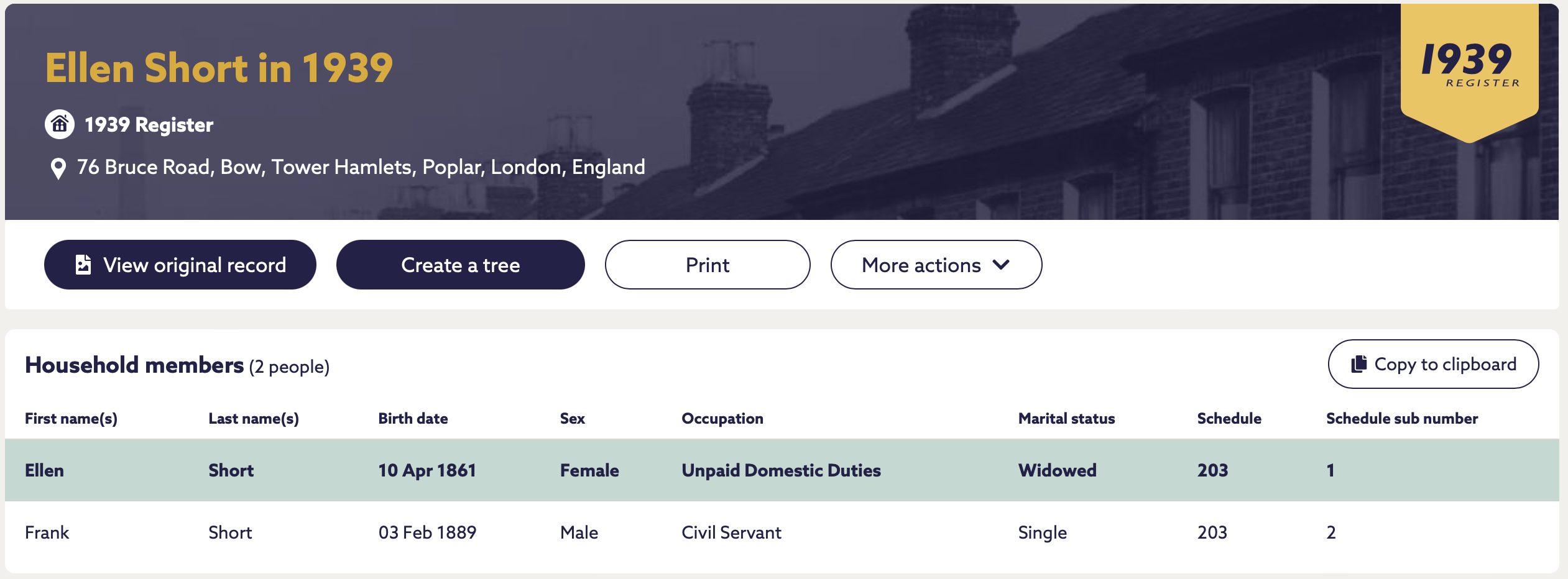Select the Ellen Short household row

(x=782, y=470)
